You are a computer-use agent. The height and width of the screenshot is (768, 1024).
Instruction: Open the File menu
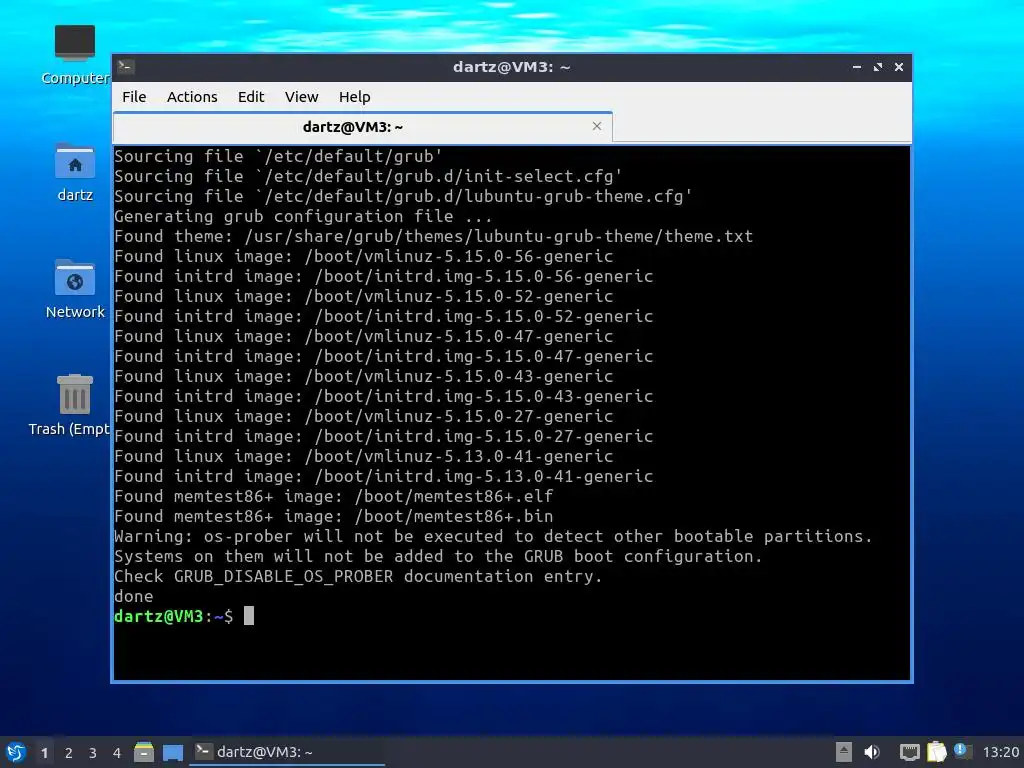click(x=134, y=97)
